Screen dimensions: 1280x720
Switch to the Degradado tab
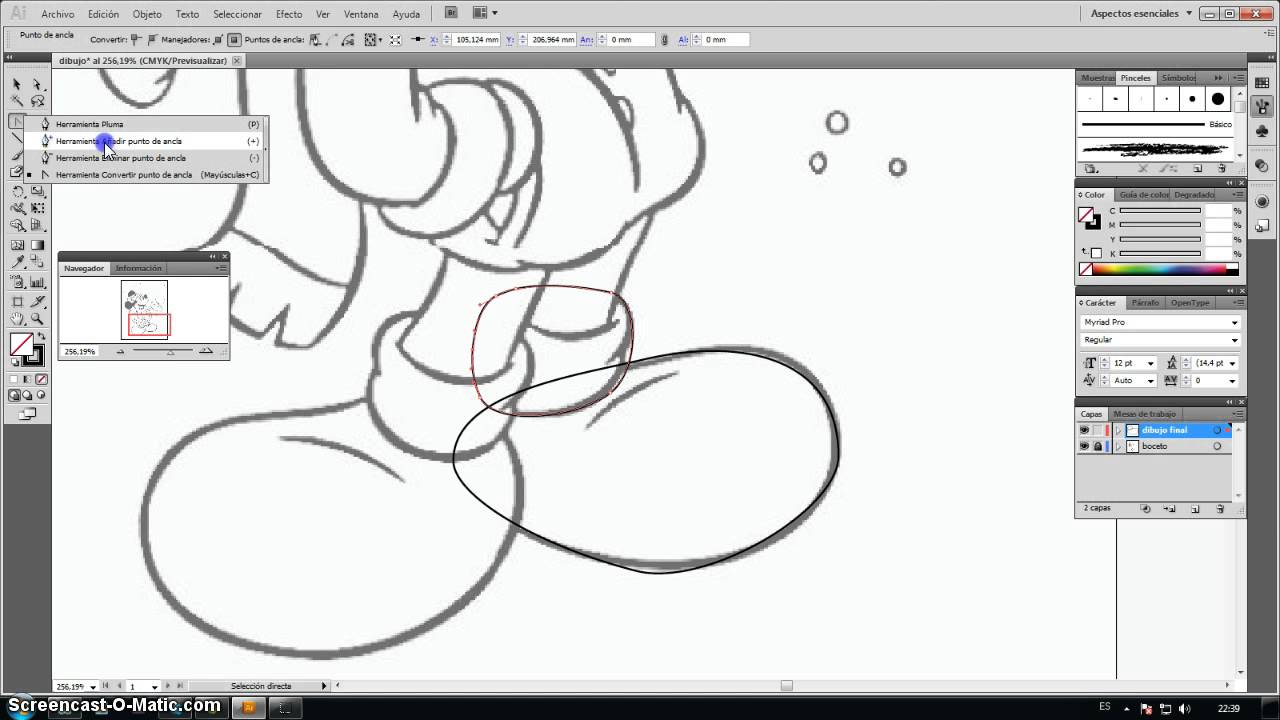tap(1195, 195)
